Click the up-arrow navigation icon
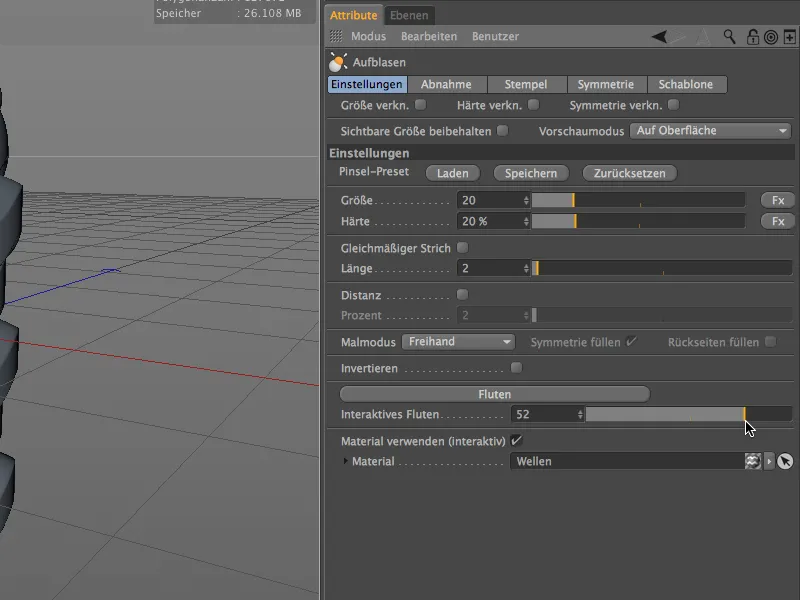The image size is (800, 600). click(x=703, y=37)
